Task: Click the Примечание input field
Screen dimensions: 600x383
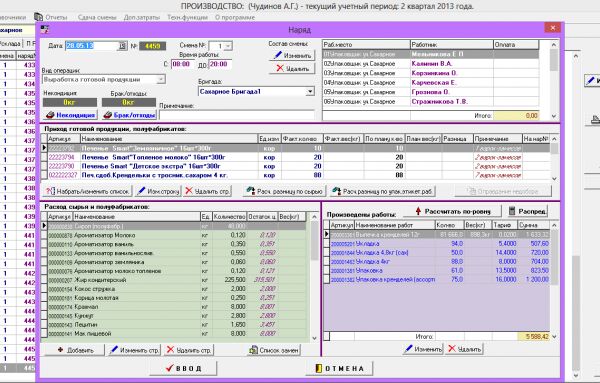Action: point(237,115)
